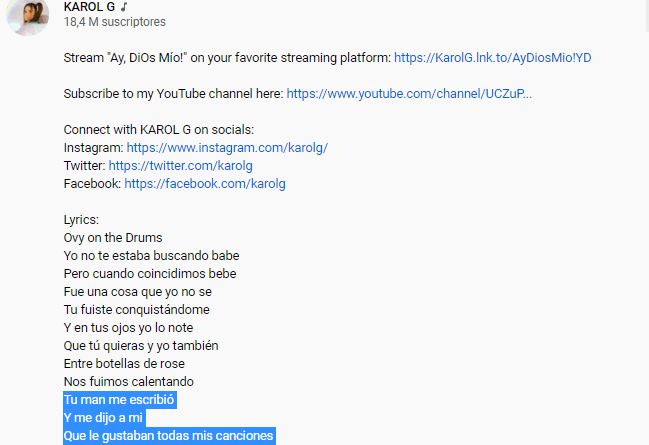Click the line 'Entre botellas de rose'

click(x=124, y=364)
